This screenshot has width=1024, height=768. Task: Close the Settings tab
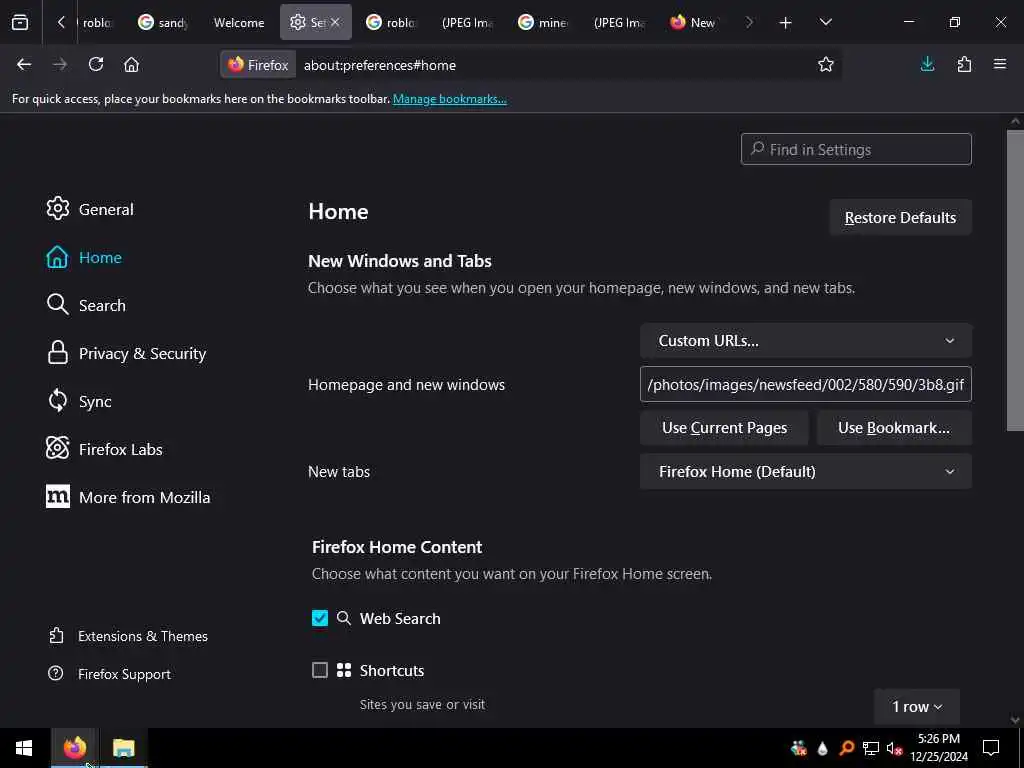[x=335, y=22]
